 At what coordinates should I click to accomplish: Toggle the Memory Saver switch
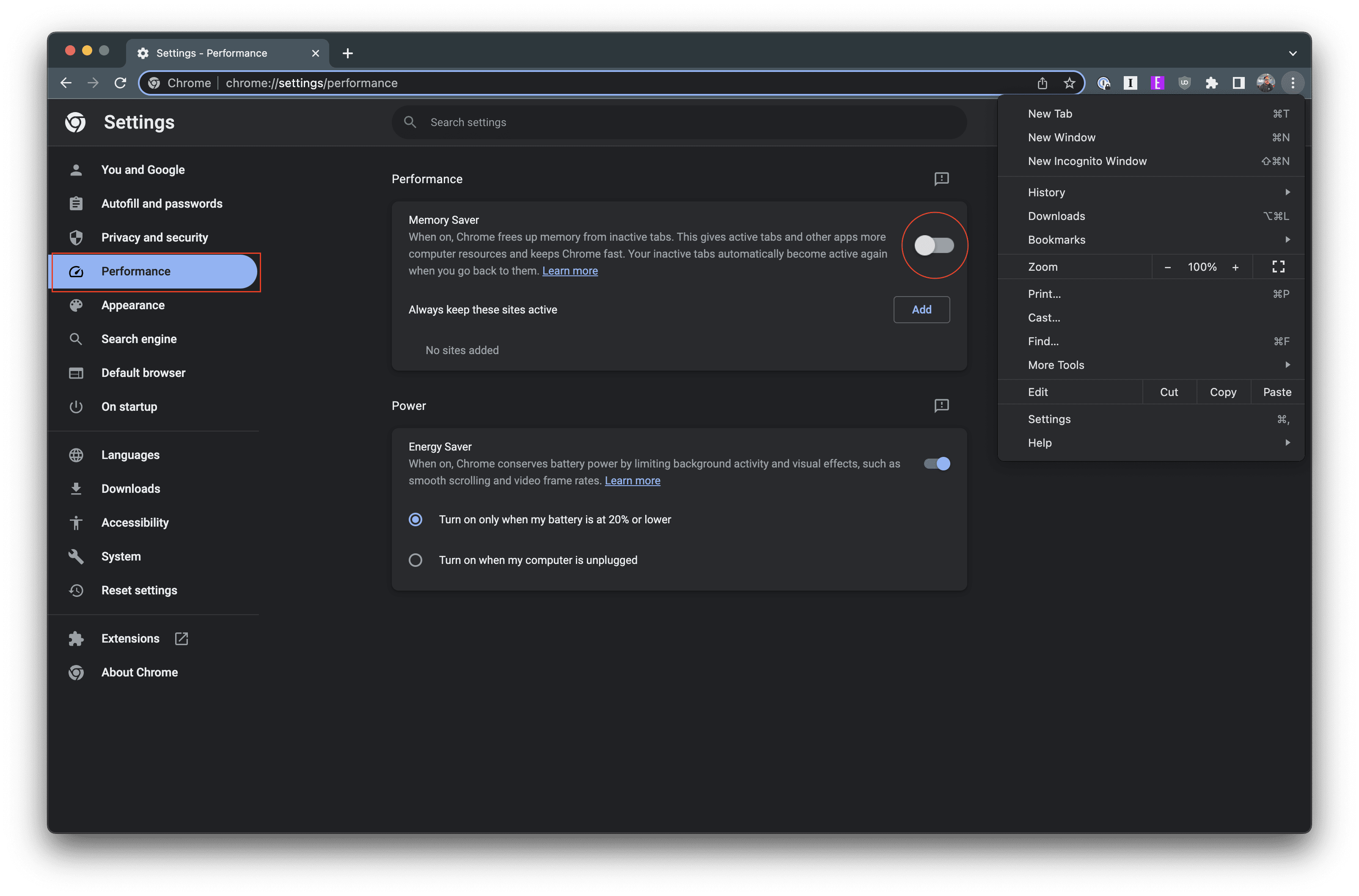click(934, 246)
